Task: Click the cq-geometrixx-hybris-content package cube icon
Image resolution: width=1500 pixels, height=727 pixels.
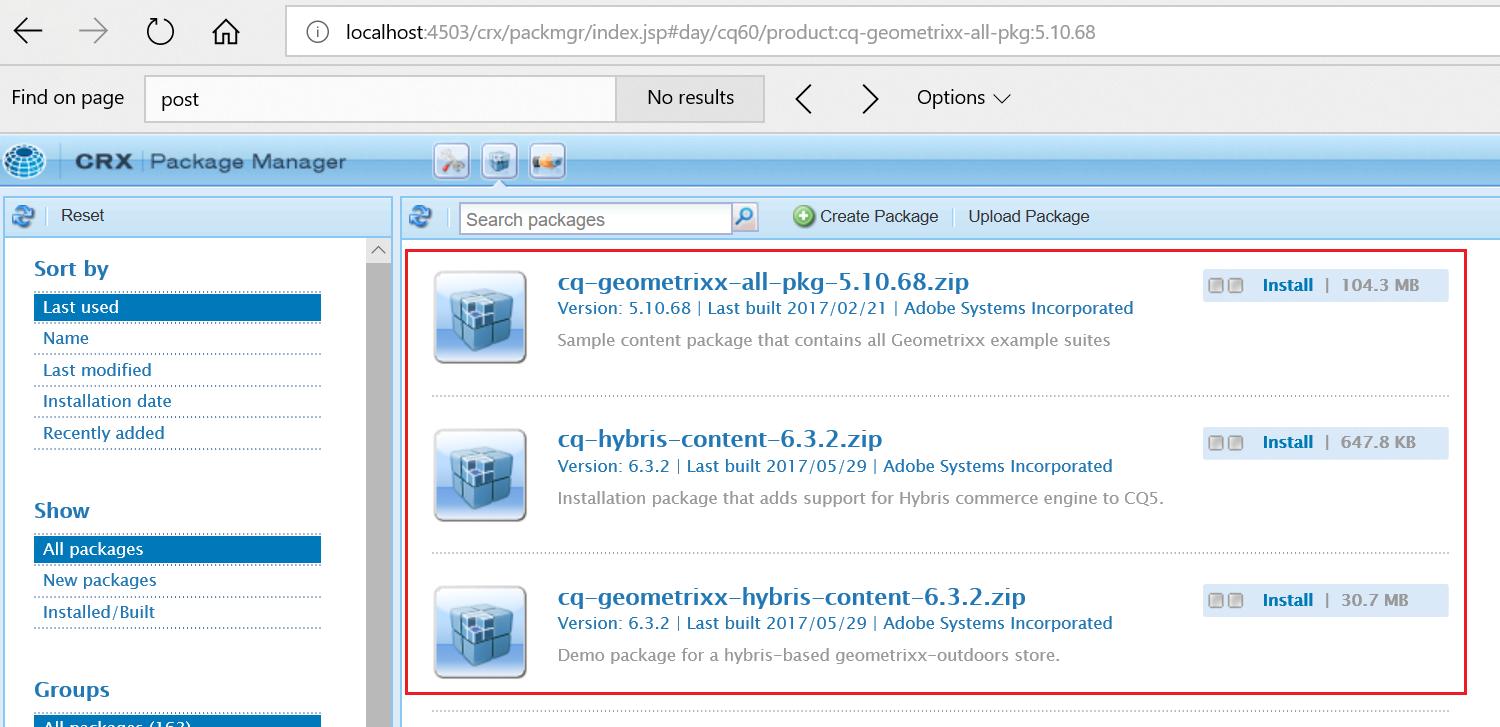Action: click(480, 632)
